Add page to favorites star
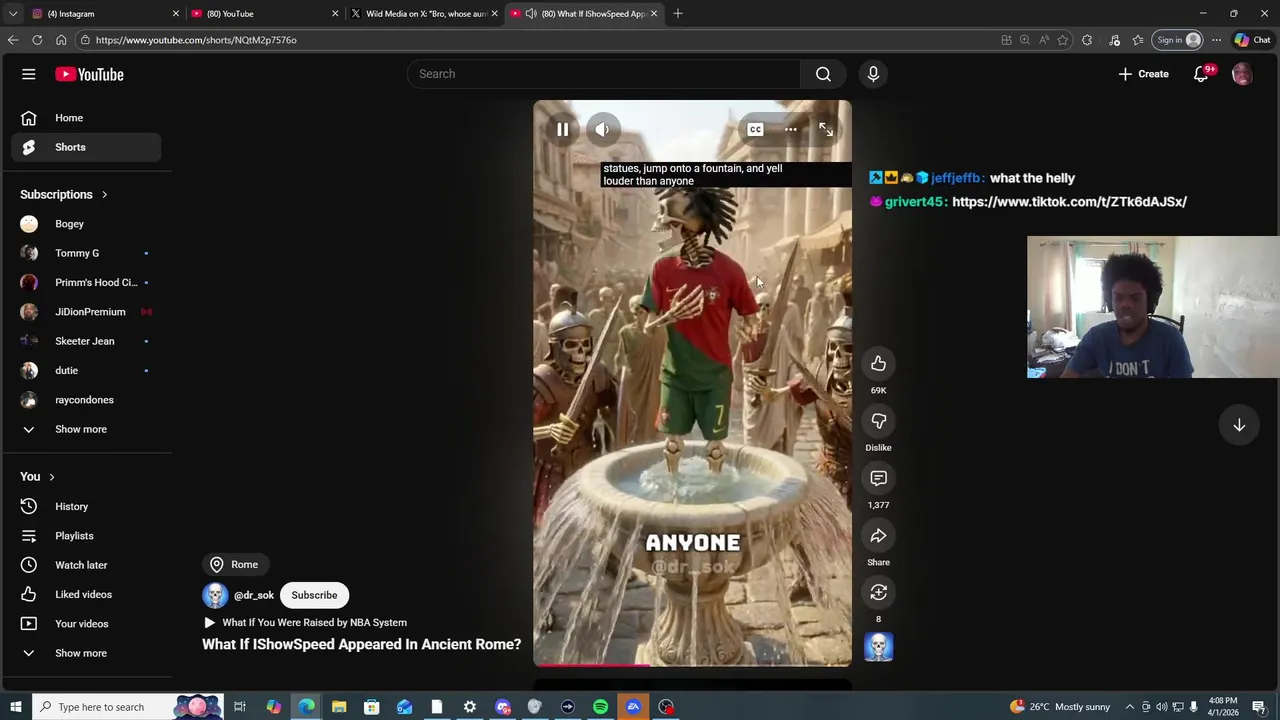This screenshot has width=1280, height=720. click(1063, 40)
